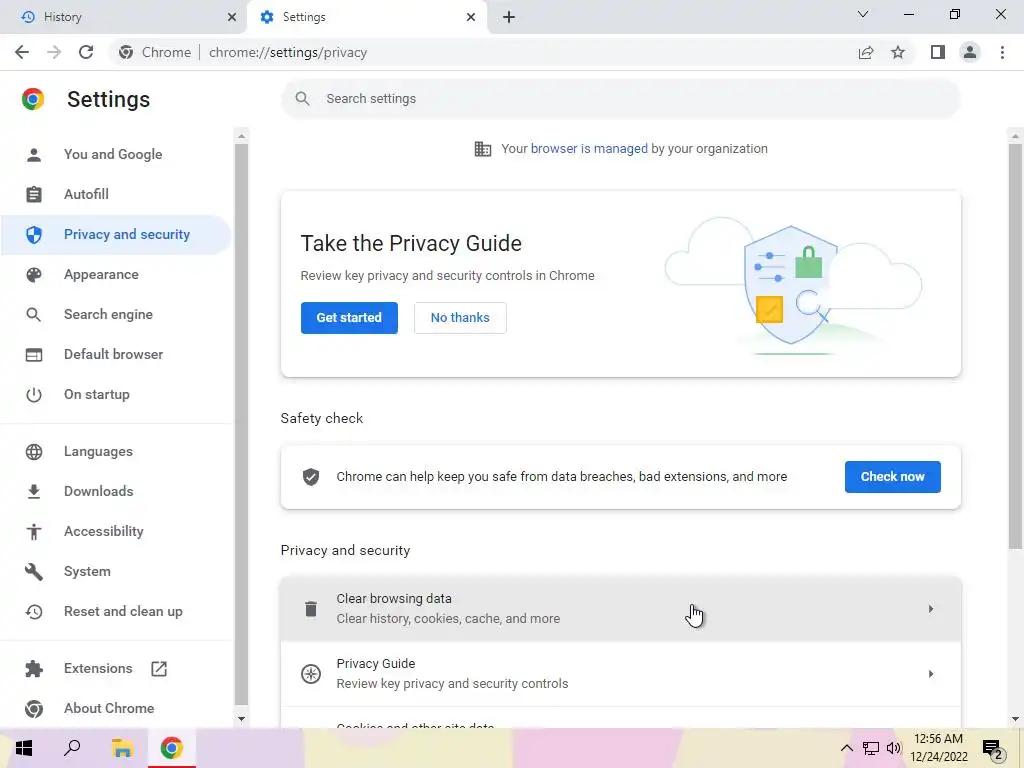Click the main page scrollbar thumb
This screenshot has height=768, width=1024.
pos(1015,346)
